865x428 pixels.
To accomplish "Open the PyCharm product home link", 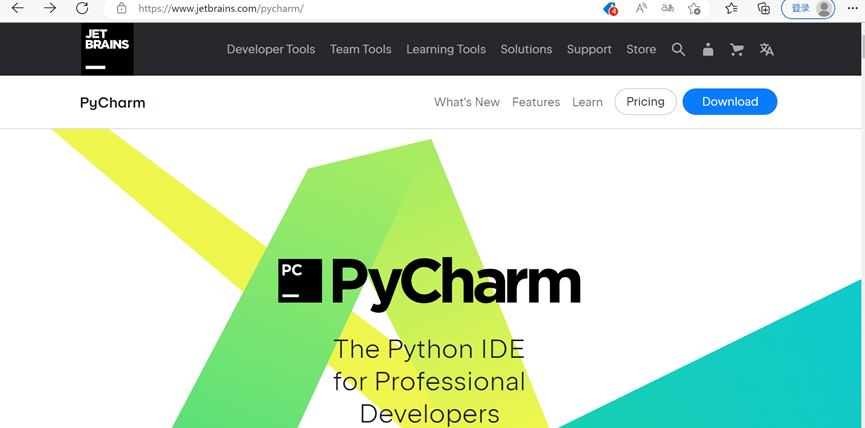I will [x=113, y=103].
